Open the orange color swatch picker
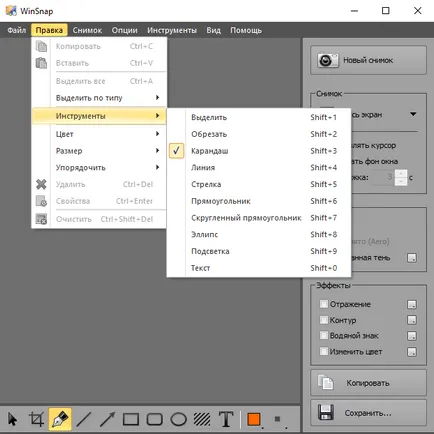The image size is (434, 434). [254, 419]
